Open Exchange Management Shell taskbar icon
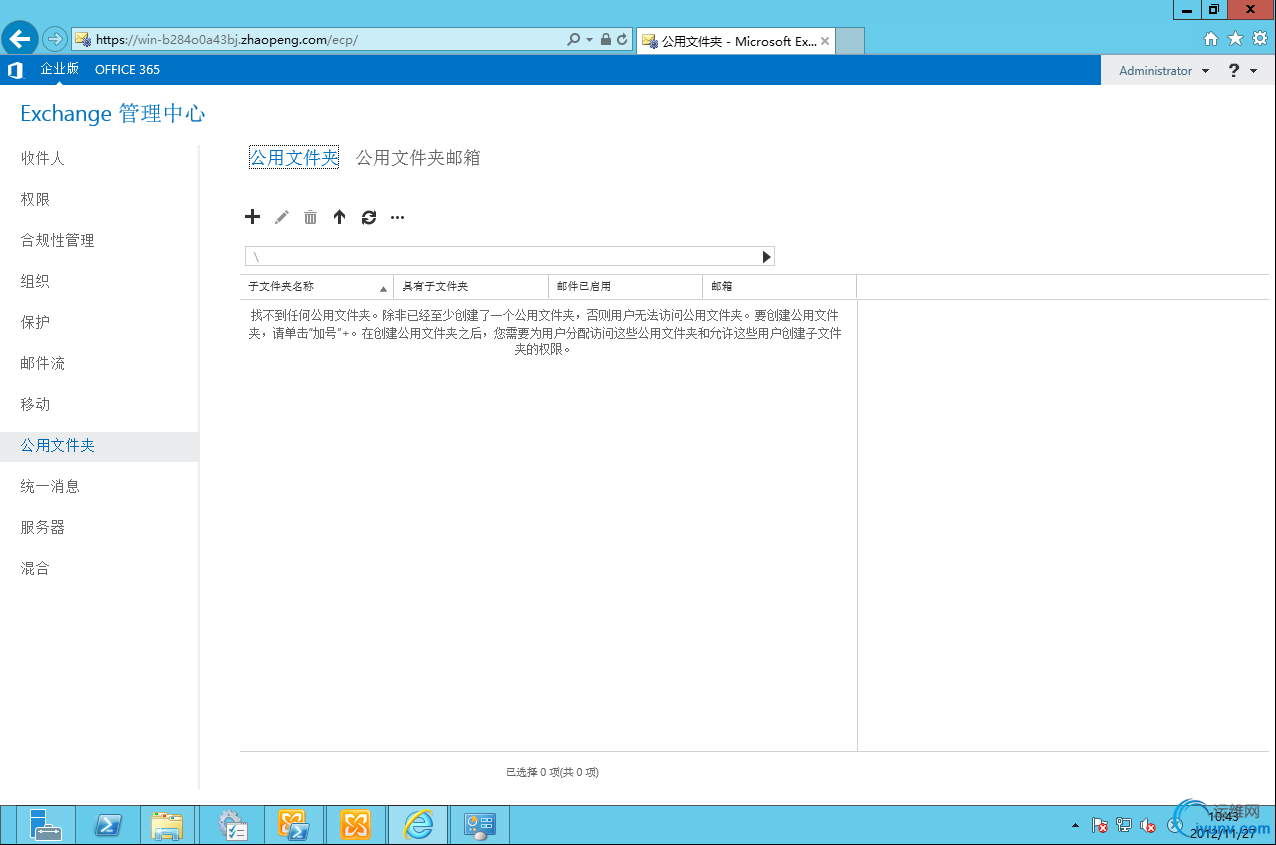Viewport: 1276px width, 845px height. (x=295, y=825)
